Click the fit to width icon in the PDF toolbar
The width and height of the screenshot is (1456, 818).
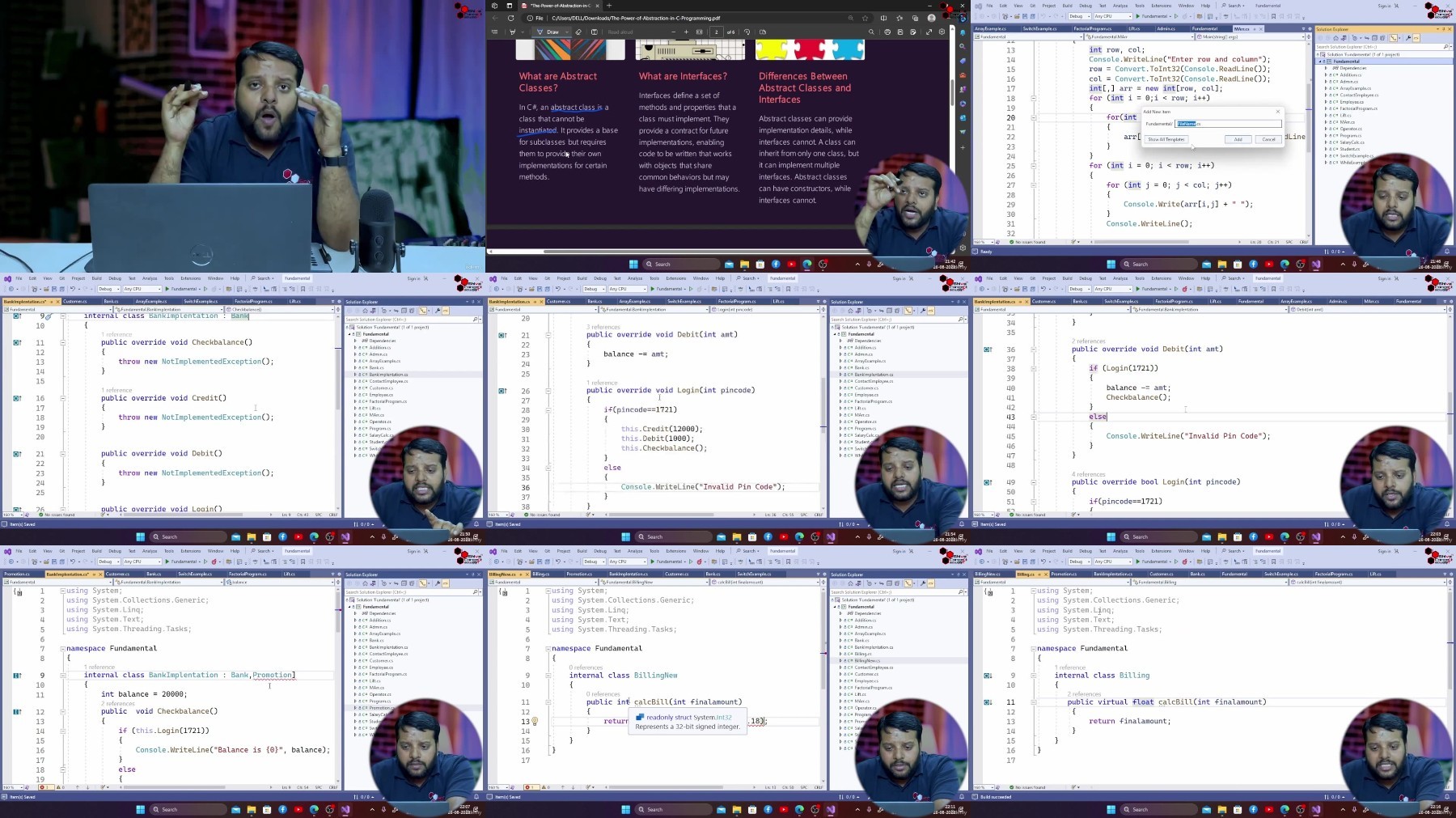click(698, 32)
